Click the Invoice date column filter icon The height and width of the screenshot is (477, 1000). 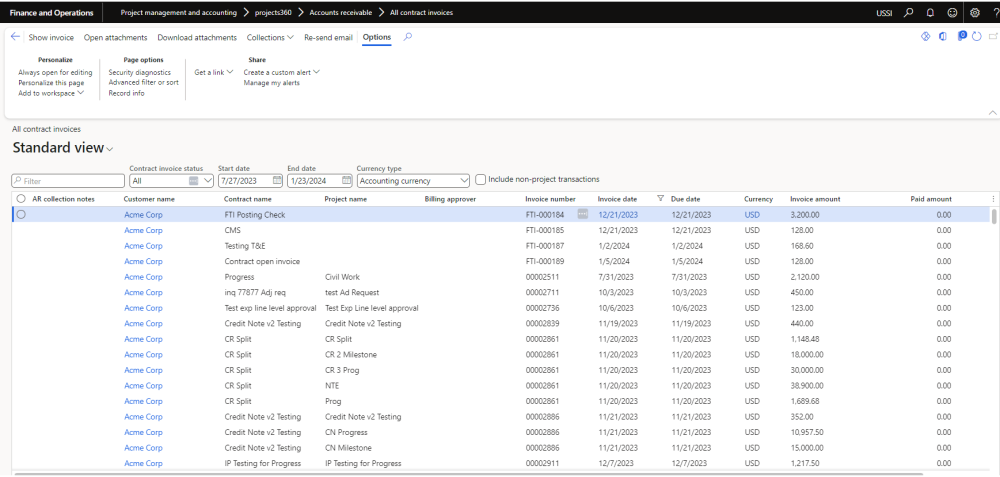[660, 199]
